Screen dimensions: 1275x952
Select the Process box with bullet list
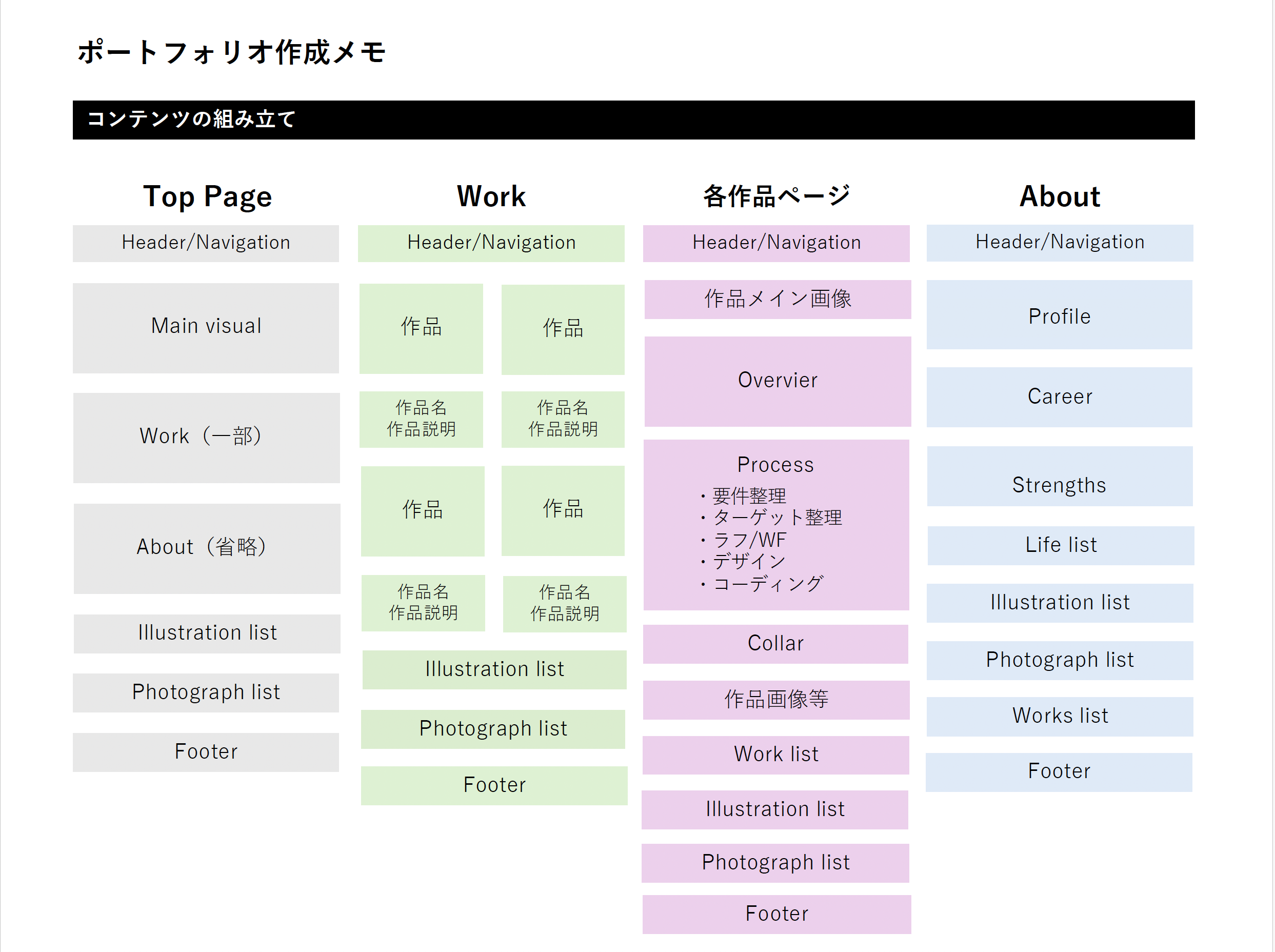pyautogui.click(x=775, y=524)
